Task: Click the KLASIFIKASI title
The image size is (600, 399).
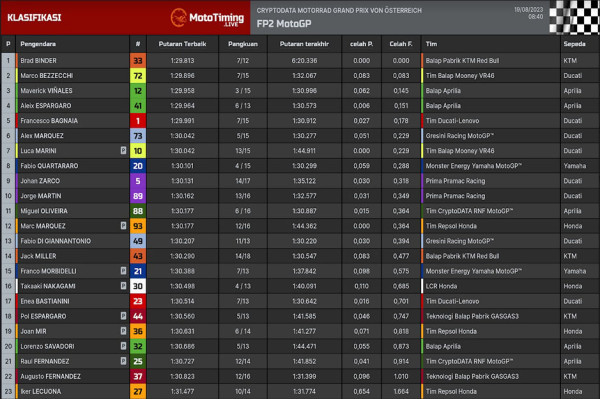Action: [x=34, y=18]
